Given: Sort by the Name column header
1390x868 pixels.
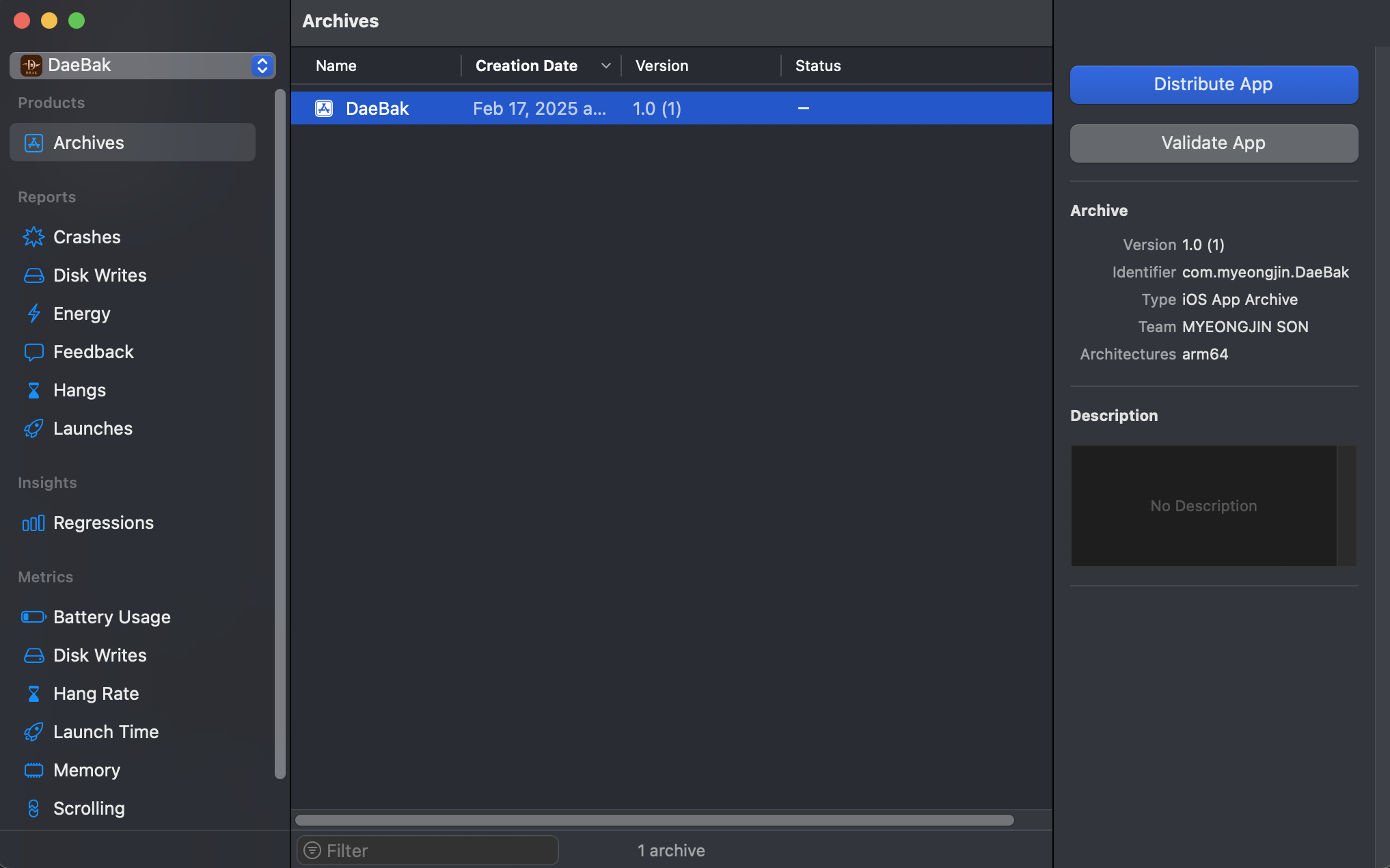Looking at the screenshot, I should 336,66.
